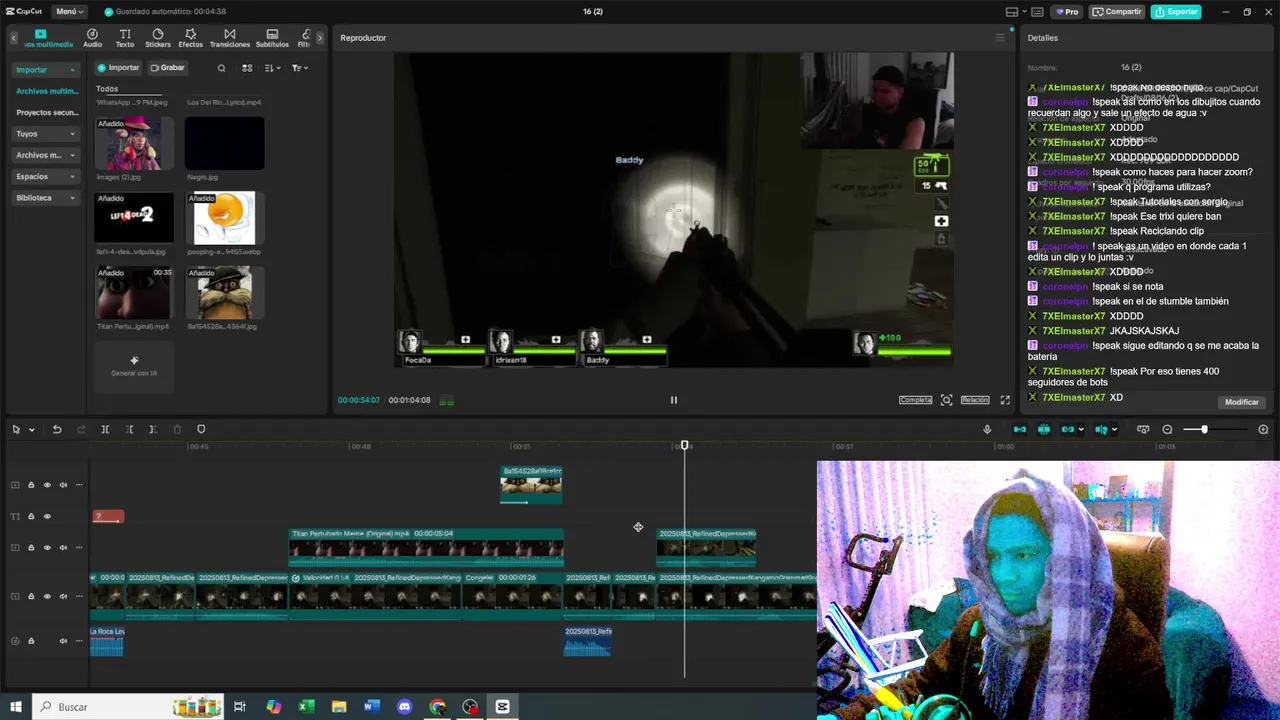The width and height of the screenshot is (1280, 720).
Task: Select the Left 4 Dead 2 thumbnail
Action: pyautogui.click(x=134, y=217)
